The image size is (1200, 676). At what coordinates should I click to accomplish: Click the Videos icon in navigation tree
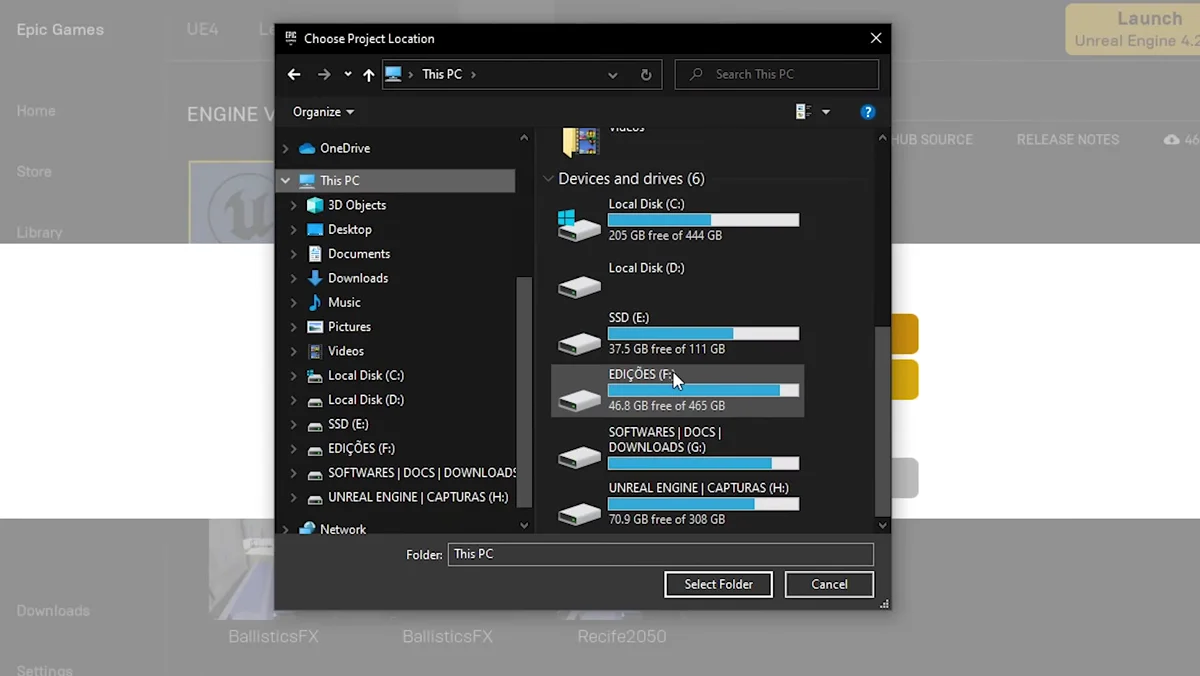pos(315,351)
